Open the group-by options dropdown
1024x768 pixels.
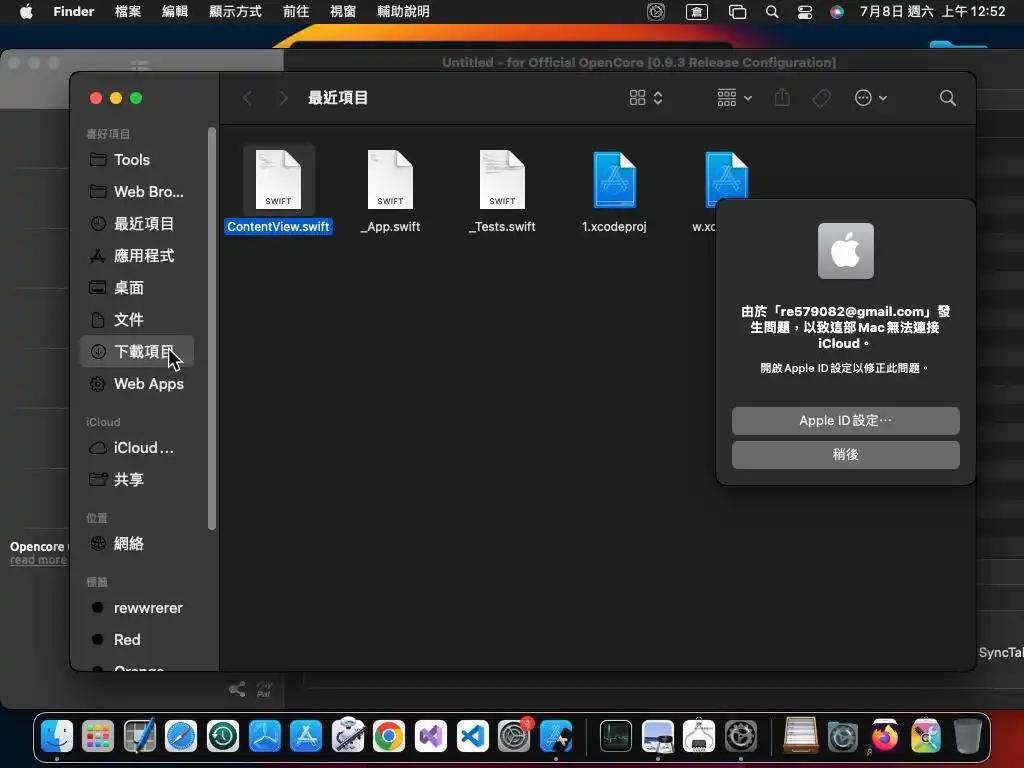click(735, 98)
